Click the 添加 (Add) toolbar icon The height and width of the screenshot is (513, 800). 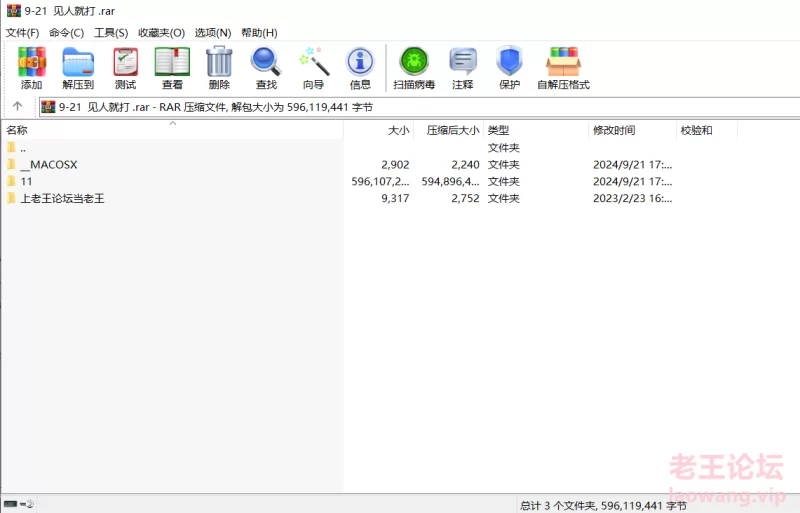point(32,61)
